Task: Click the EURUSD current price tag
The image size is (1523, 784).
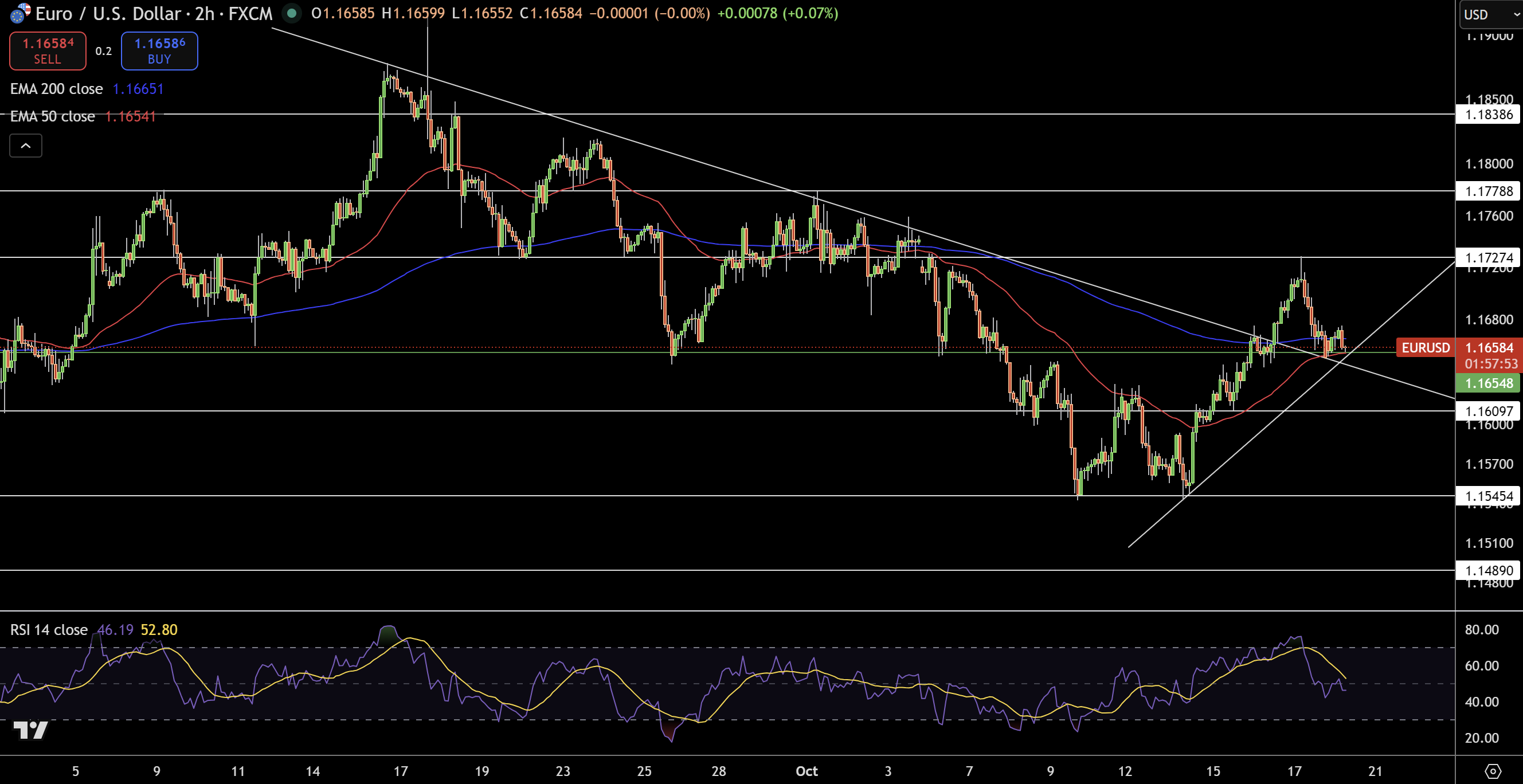Action: 1426,348
